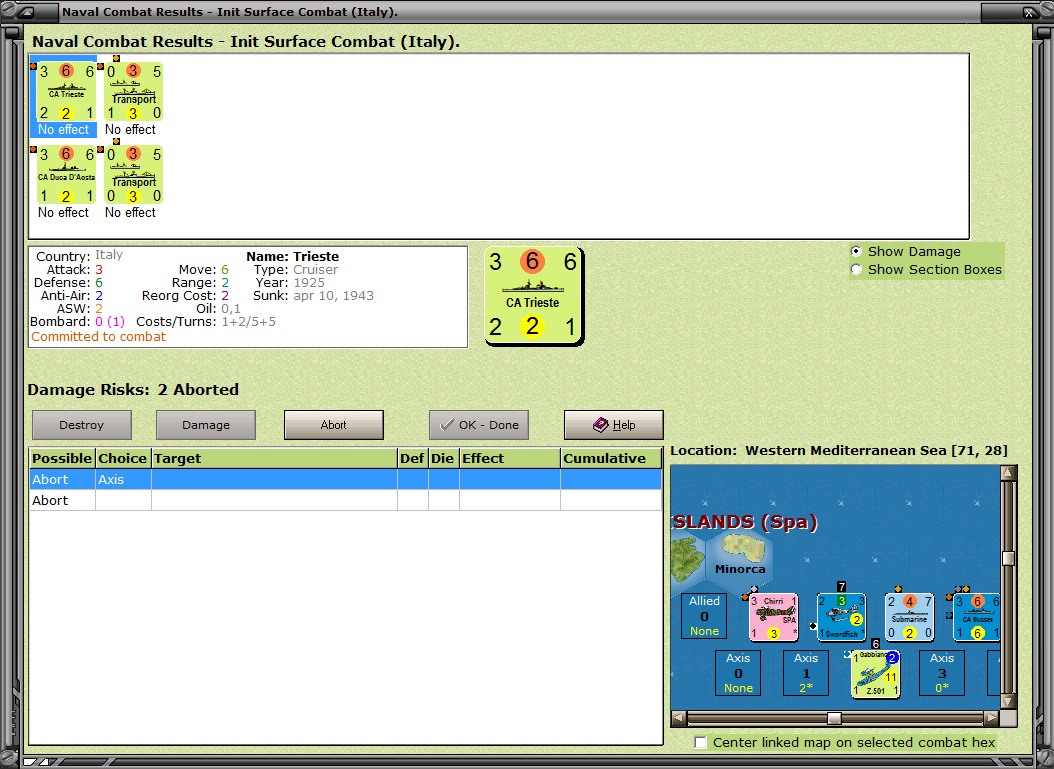Click the Axis choice cell in first row
The width and height of the screenshot is (1054, 769).
pyautogui.click(x=123, y=479)
